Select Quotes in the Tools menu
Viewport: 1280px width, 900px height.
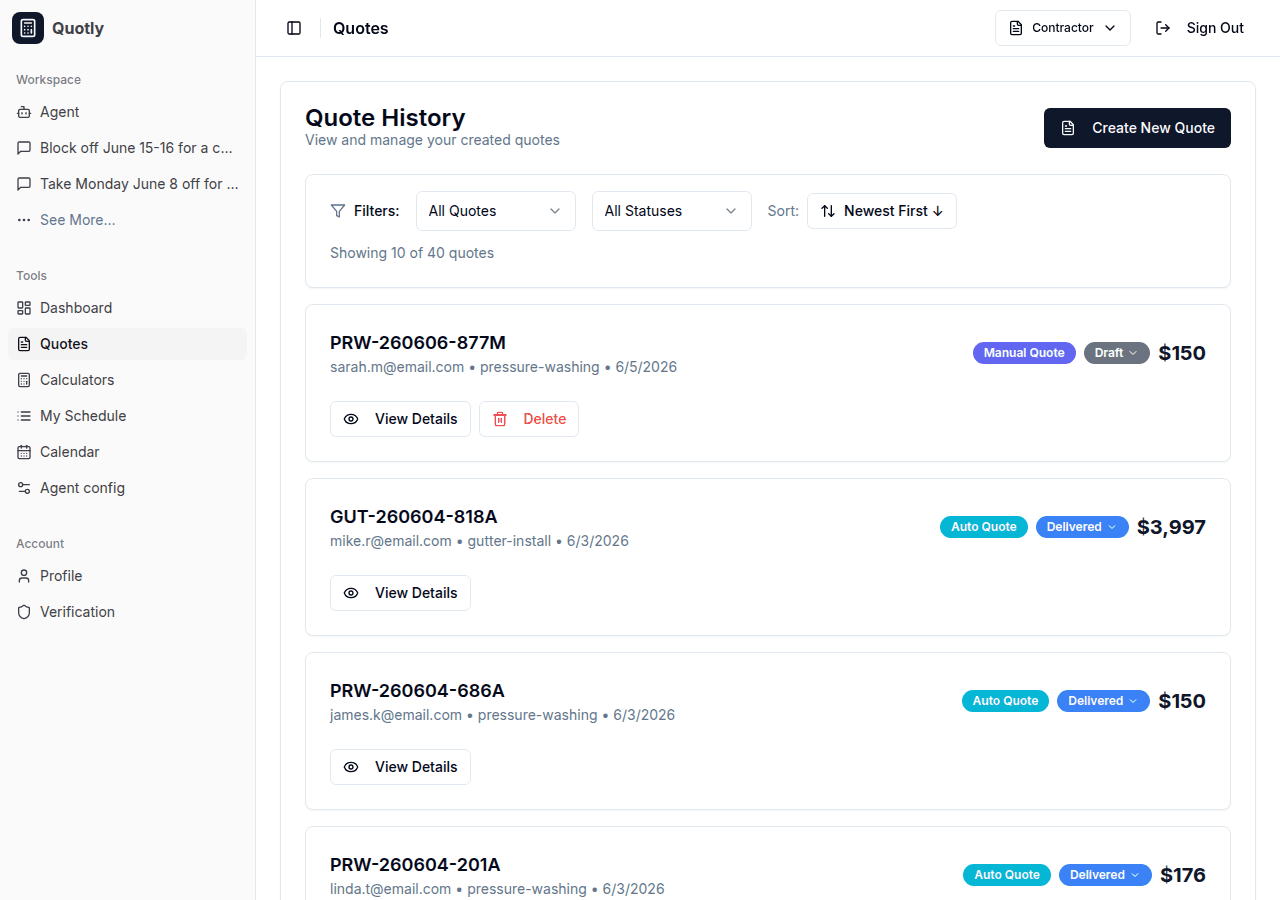[x=128, y=344]
